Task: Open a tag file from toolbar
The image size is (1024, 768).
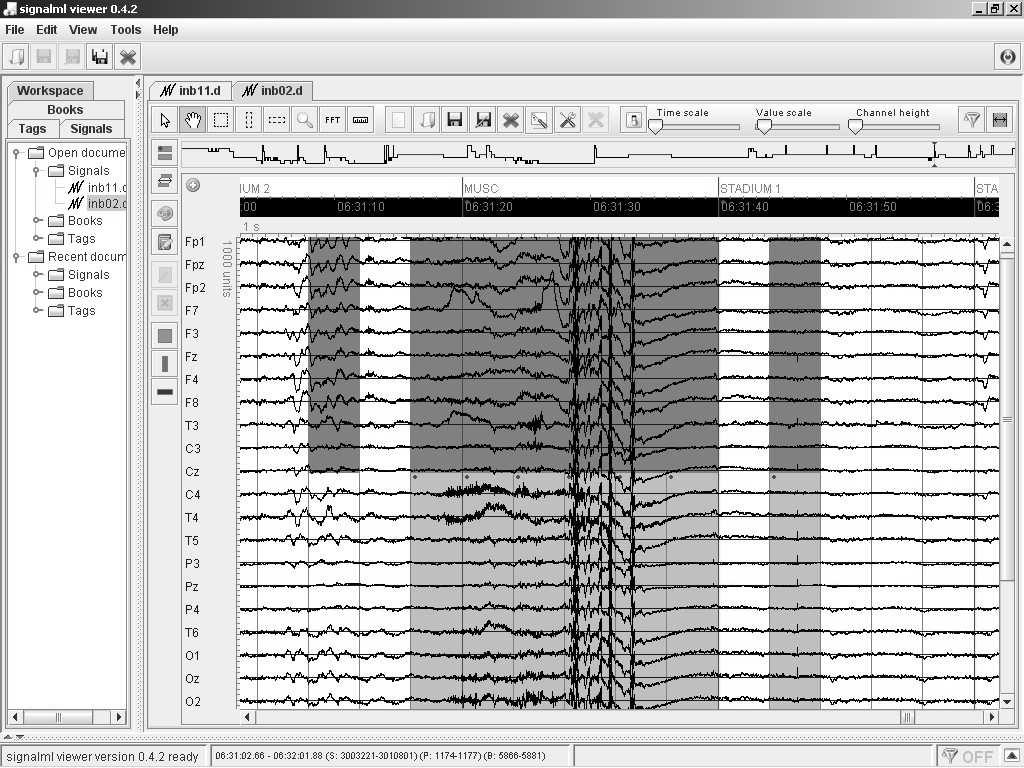Action: click(x=427, y=120)
